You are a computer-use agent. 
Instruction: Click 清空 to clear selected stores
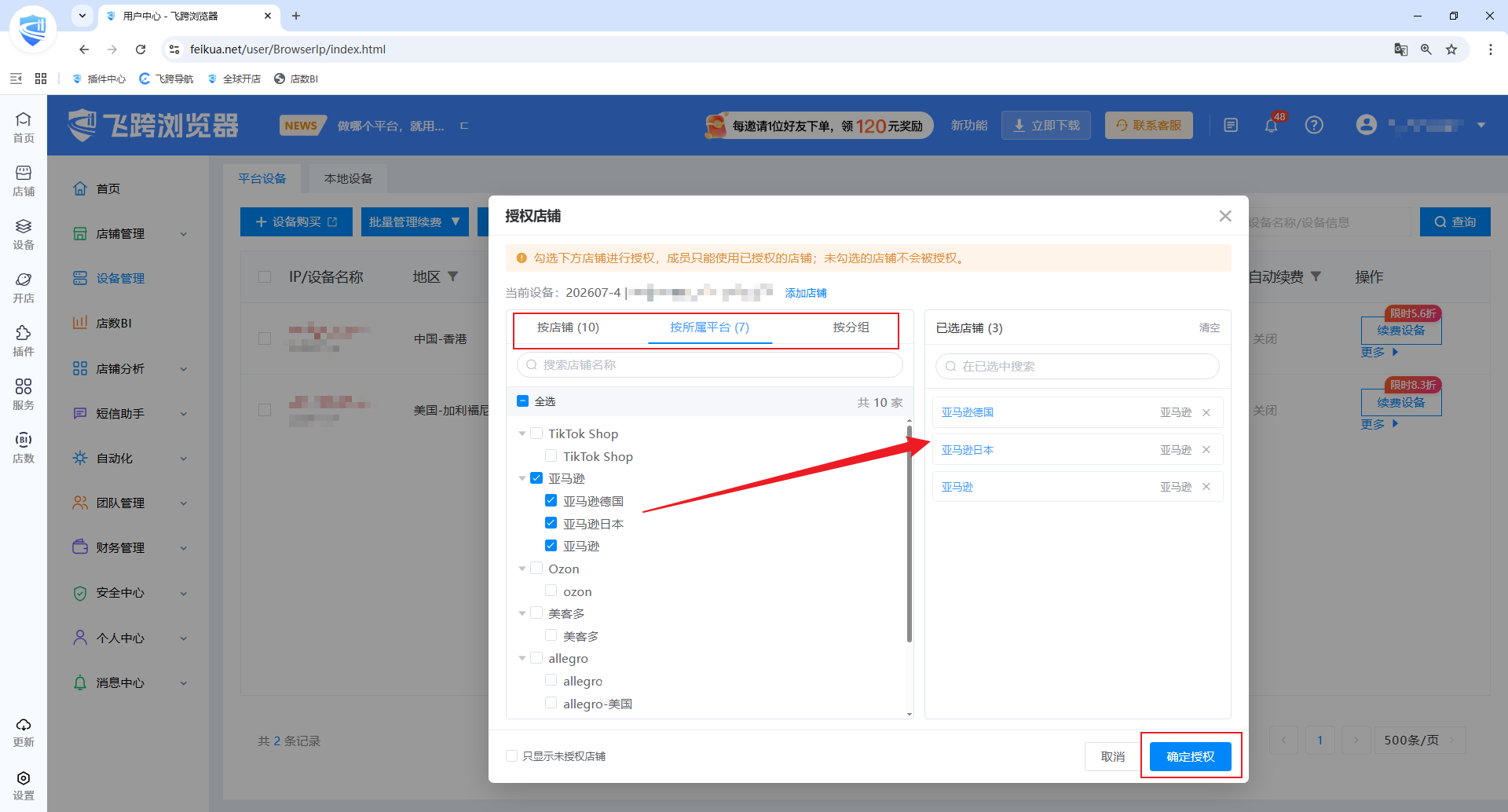click(x=1210, y=327)
